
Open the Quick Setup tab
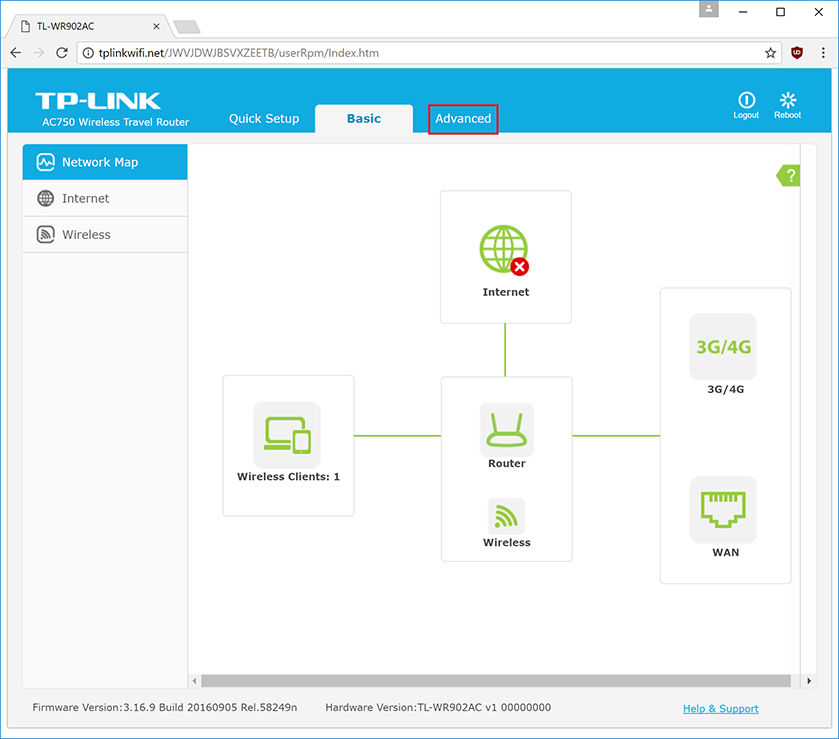264,118
